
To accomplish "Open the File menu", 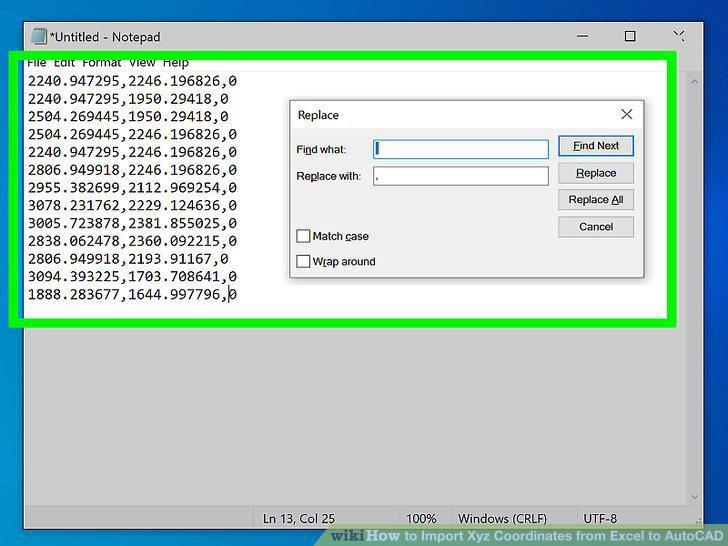I will (37, 63).
